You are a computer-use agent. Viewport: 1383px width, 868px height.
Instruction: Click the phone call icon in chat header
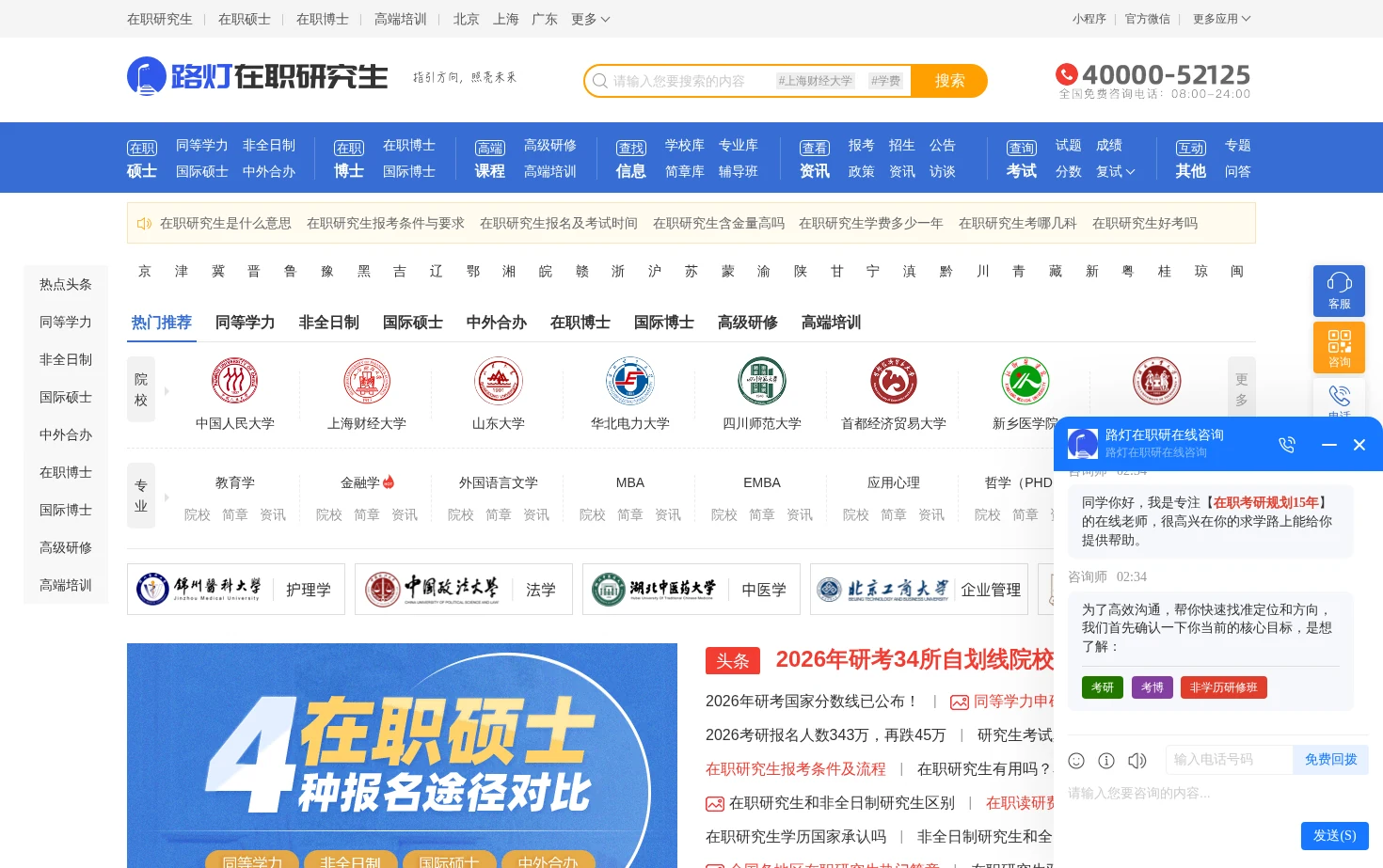[1287, 444]
